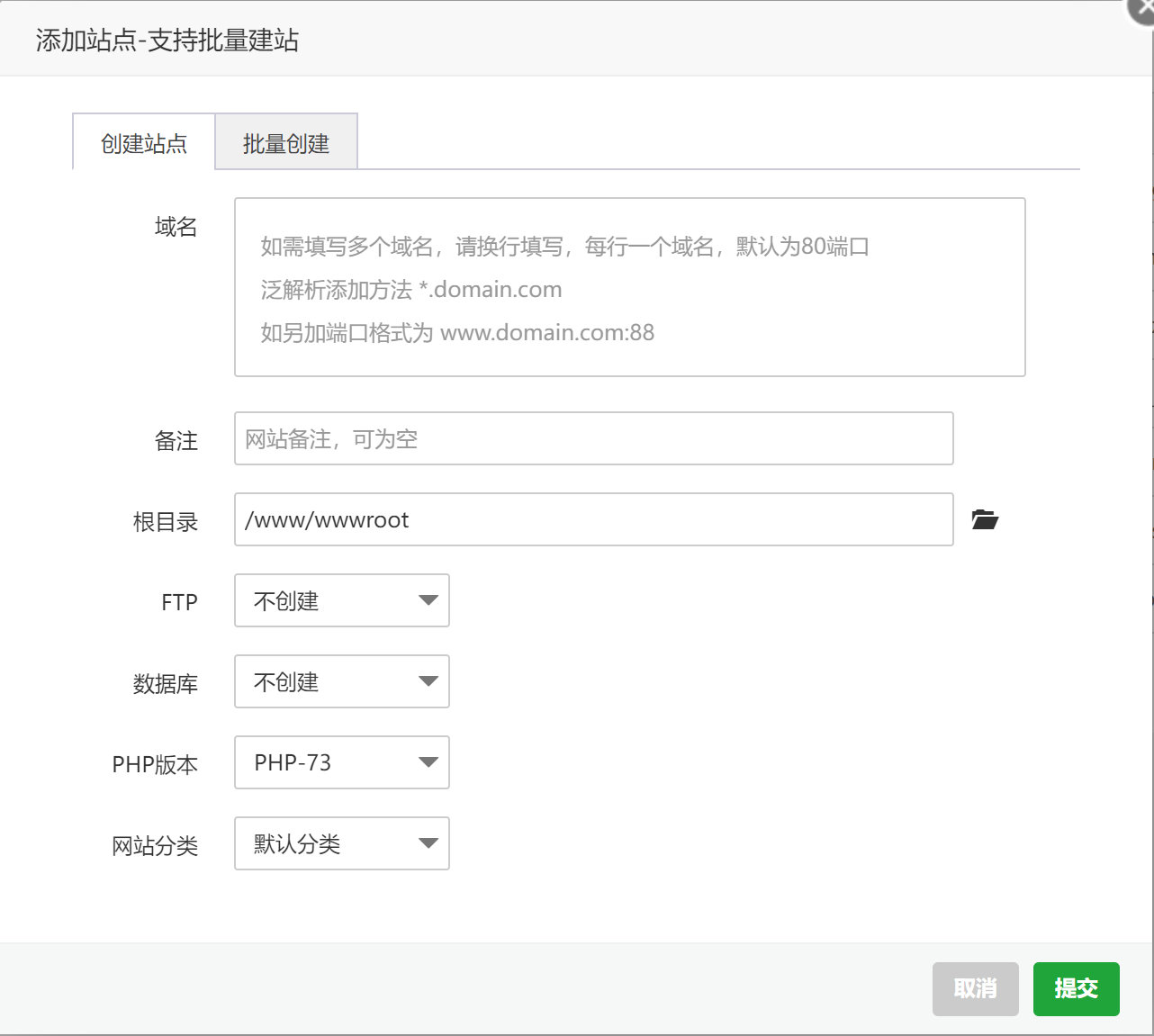The image size is (1154, 1036).
Task: Switch to 批量创建 tab
Action: 286,142
